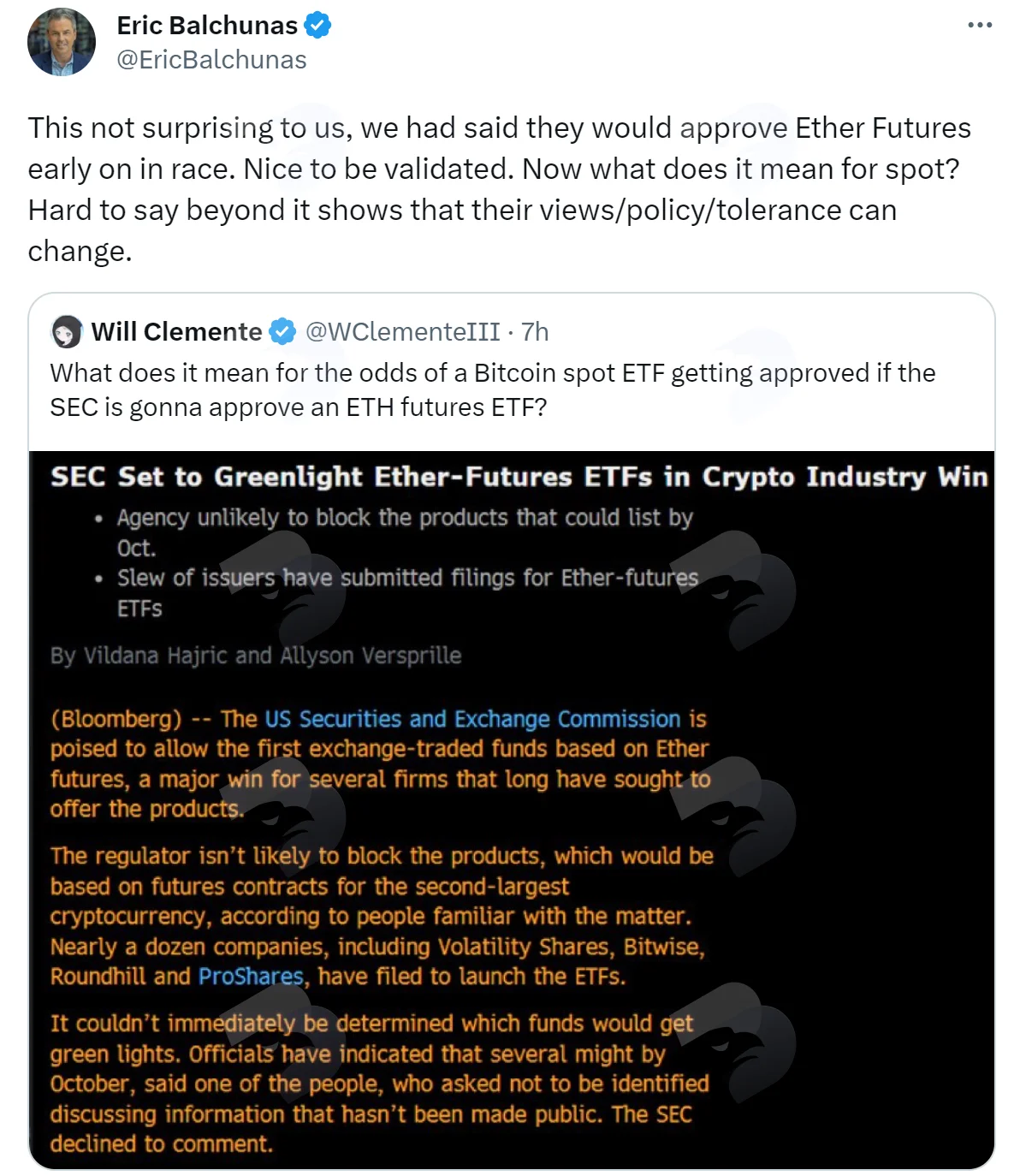This screenshot has height=1176, width=1020.
Task: Click US Securities and Exchange Commission link
Action: pyautogui.click(x=472, y=719)
